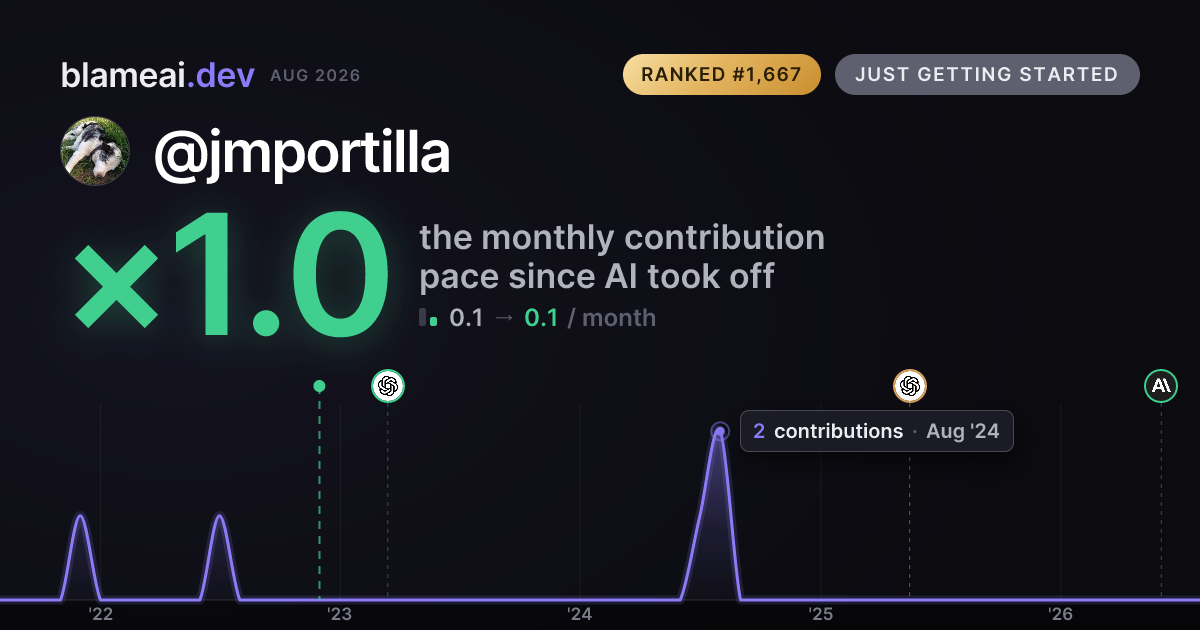Click the @jmportilla username

pos(301,152)
